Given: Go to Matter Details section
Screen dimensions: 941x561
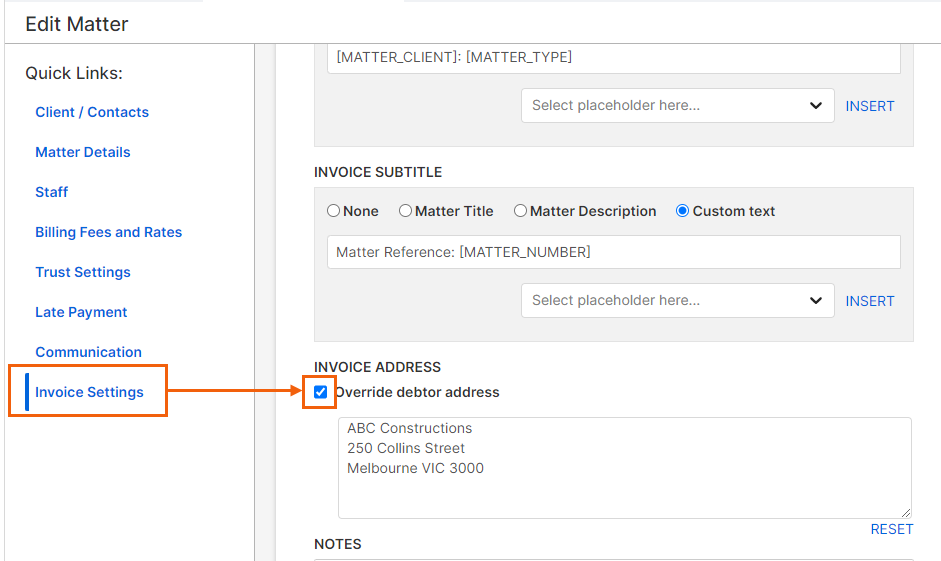Looking at the screenshot, I should point(83,152).
